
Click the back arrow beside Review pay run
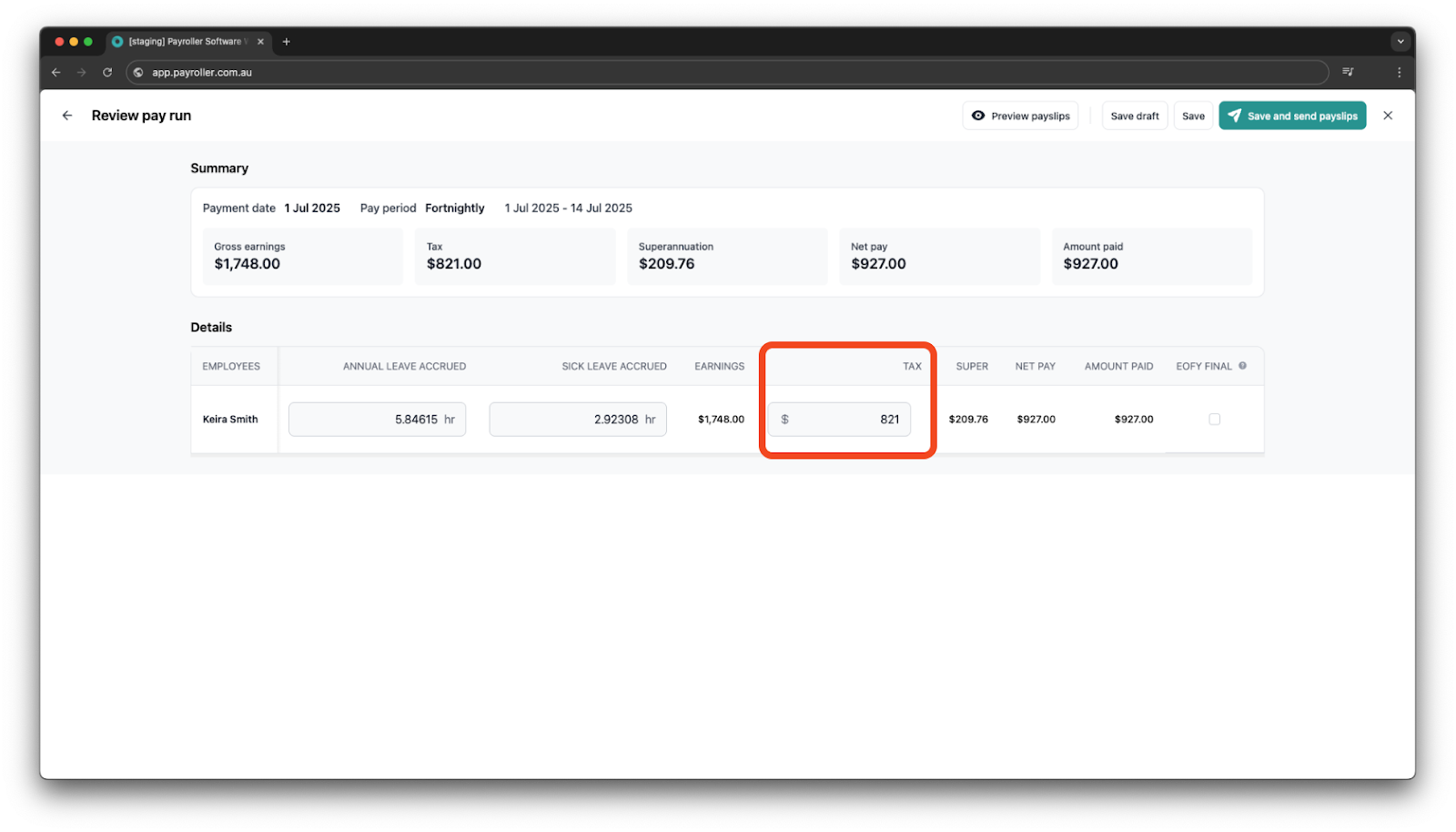(66, 116)
